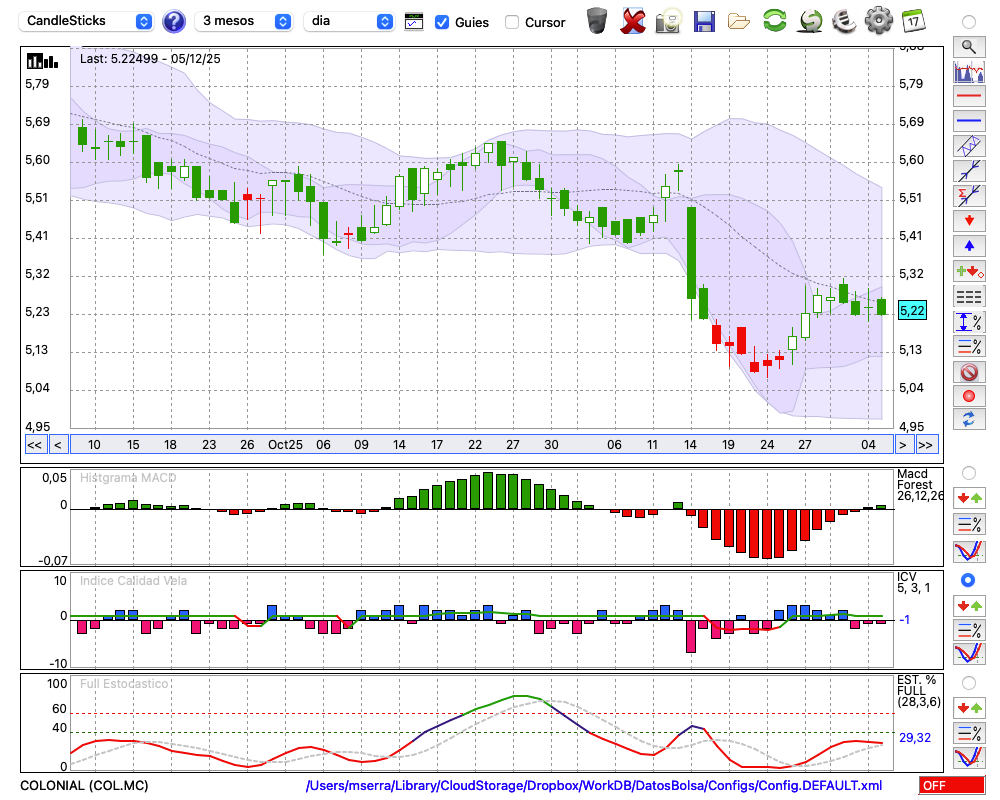
Task: Select the radio button for main chart
Action: 969,22
